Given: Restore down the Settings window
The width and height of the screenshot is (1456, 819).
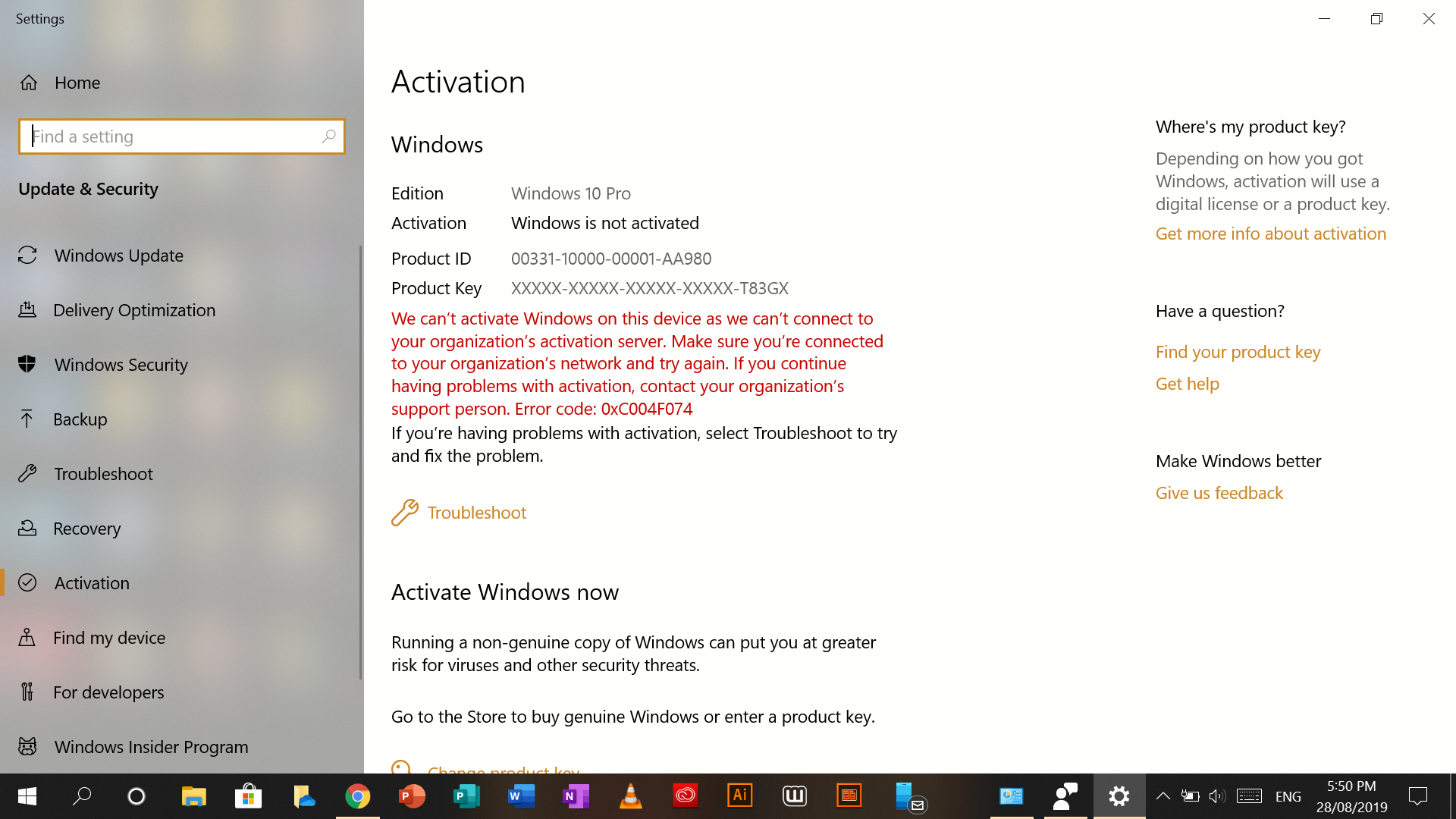Looking at the screenshot, I should [1376, 19].
